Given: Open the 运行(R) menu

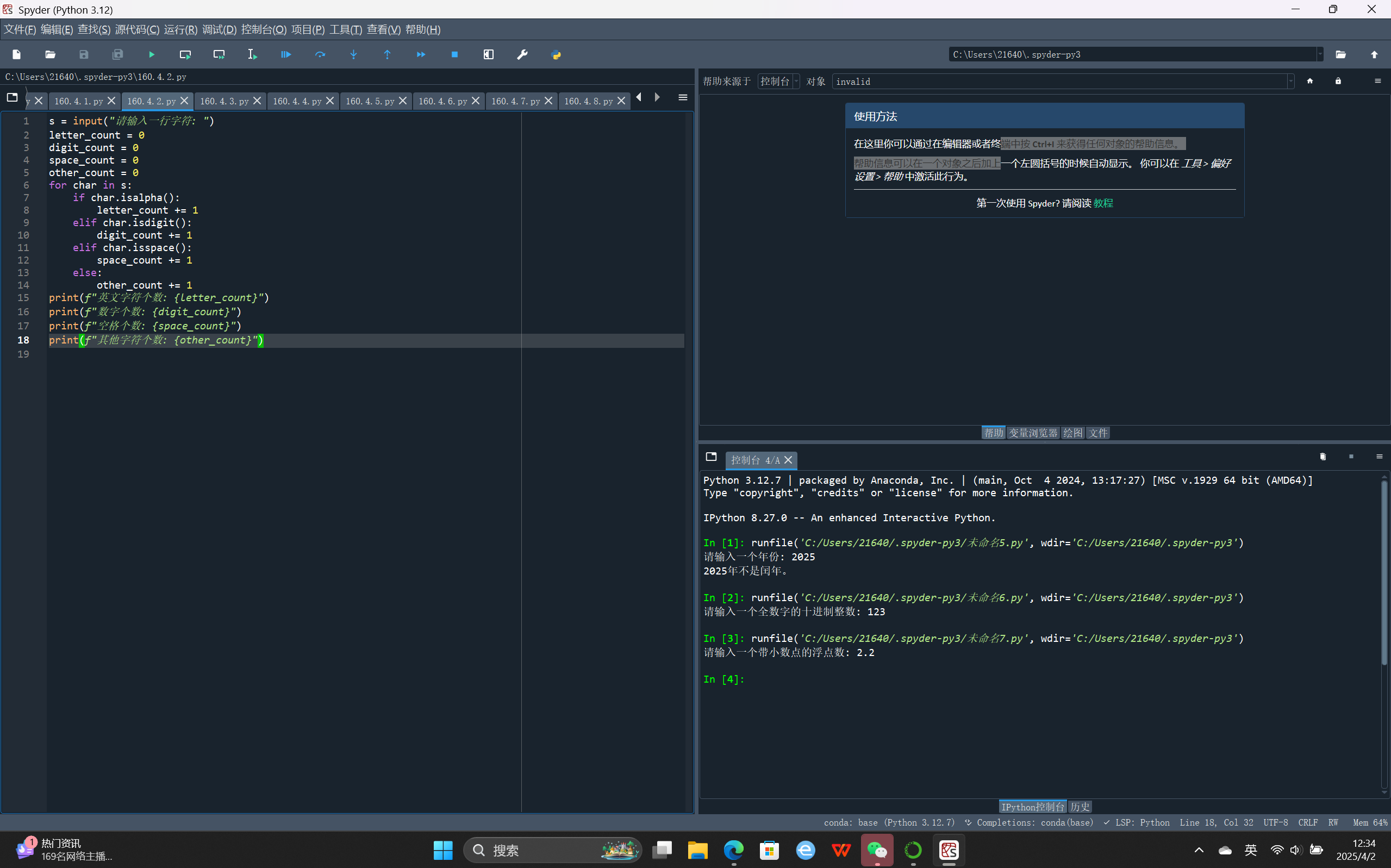Looking at the screenshot, I should coord(180,29).
